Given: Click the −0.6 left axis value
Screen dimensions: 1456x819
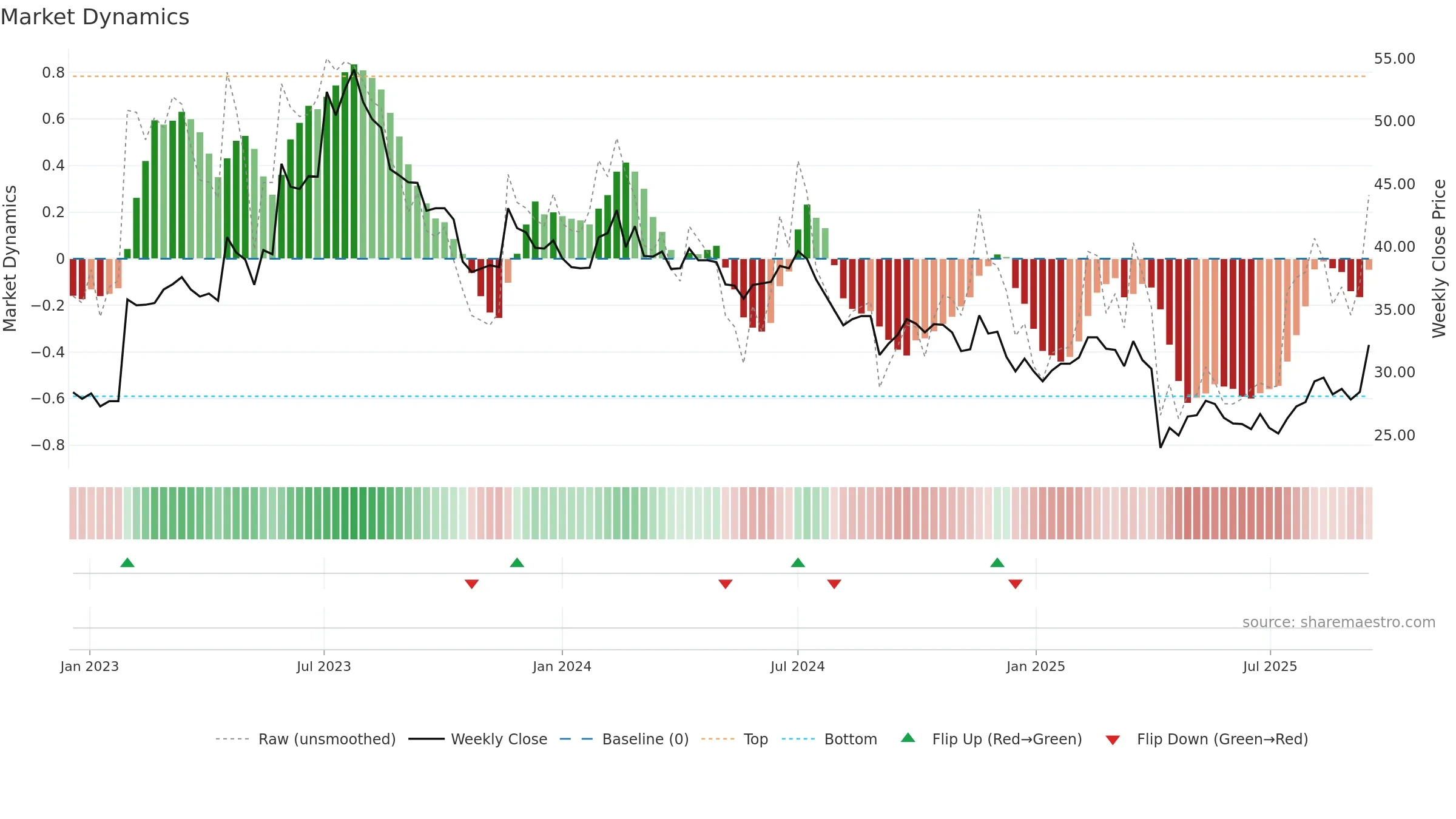Looking at the screenshot, I should click(48, 399).
